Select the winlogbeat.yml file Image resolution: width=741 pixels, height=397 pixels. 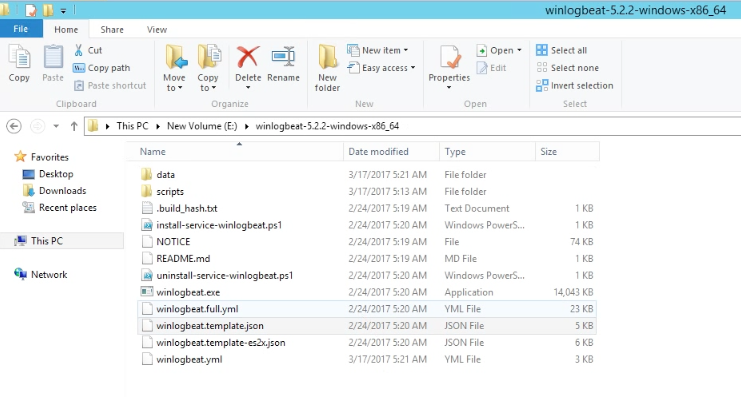pyautogui.click(x=367, y=359)
